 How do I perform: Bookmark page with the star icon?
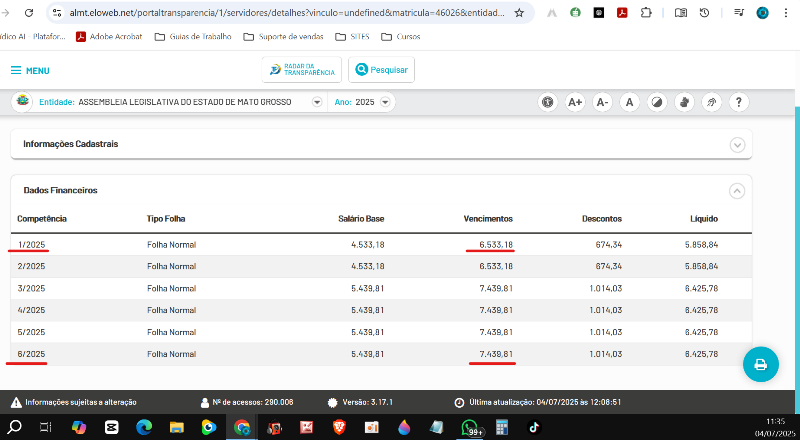coord(519,14)
